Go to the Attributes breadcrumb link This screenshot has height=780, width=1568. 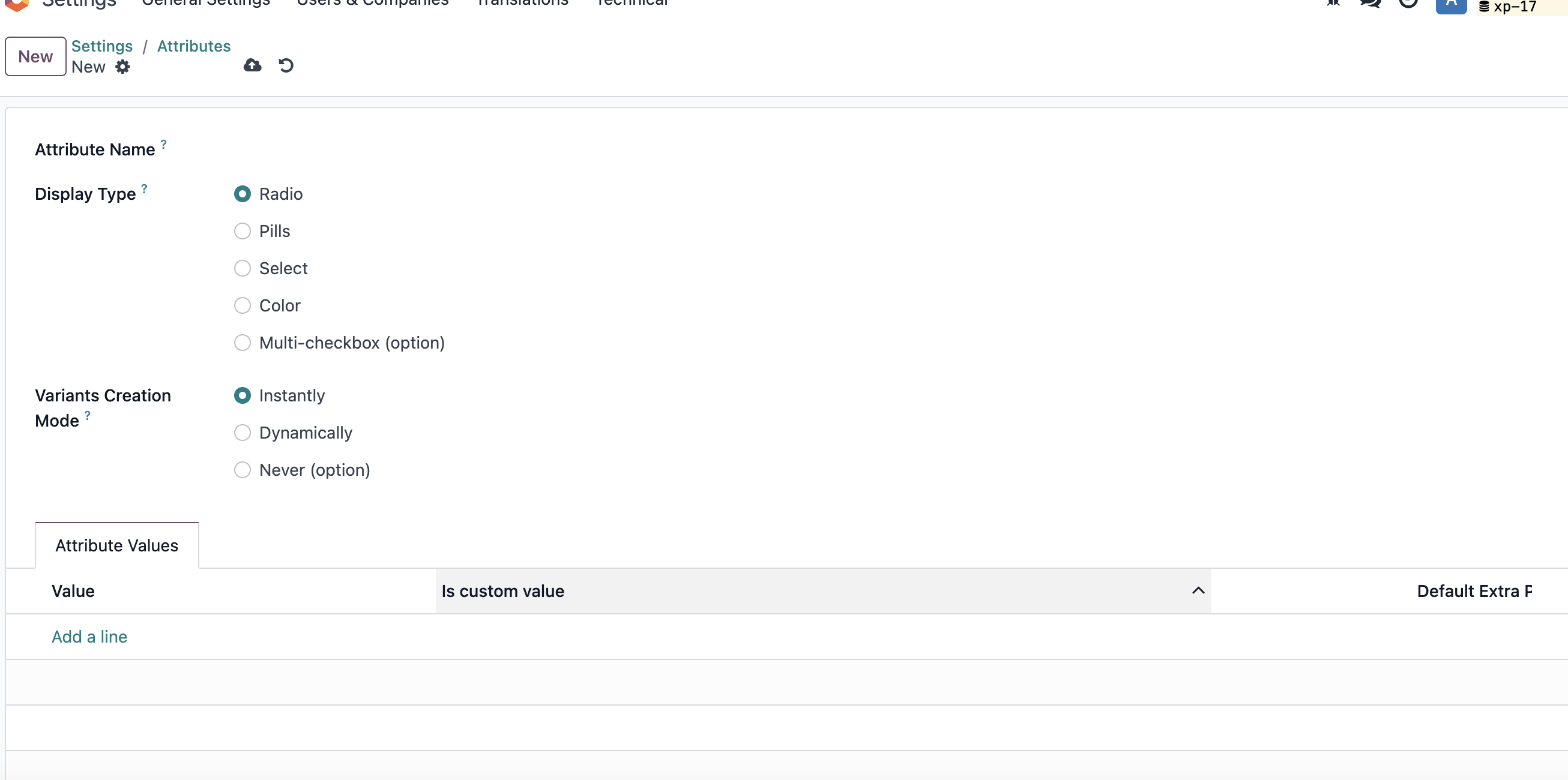click(193, 46)
